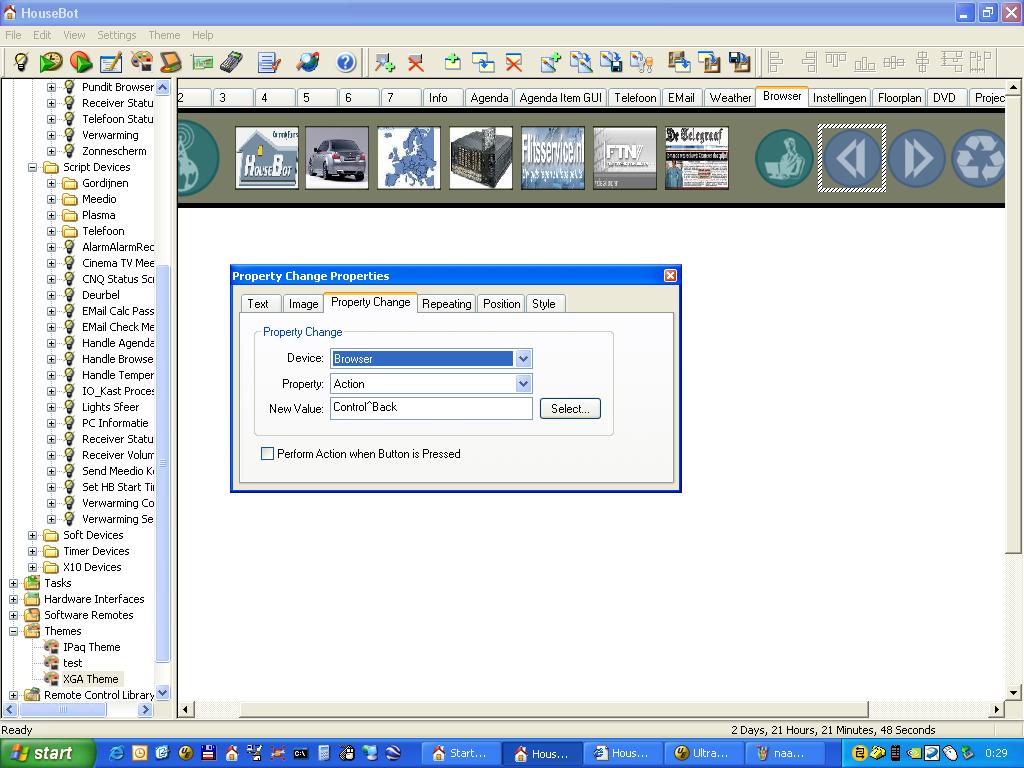The height and width of the screenshot is (768, 1024).
Task: Collapse the Themes tree node
Action: [13, 631]
